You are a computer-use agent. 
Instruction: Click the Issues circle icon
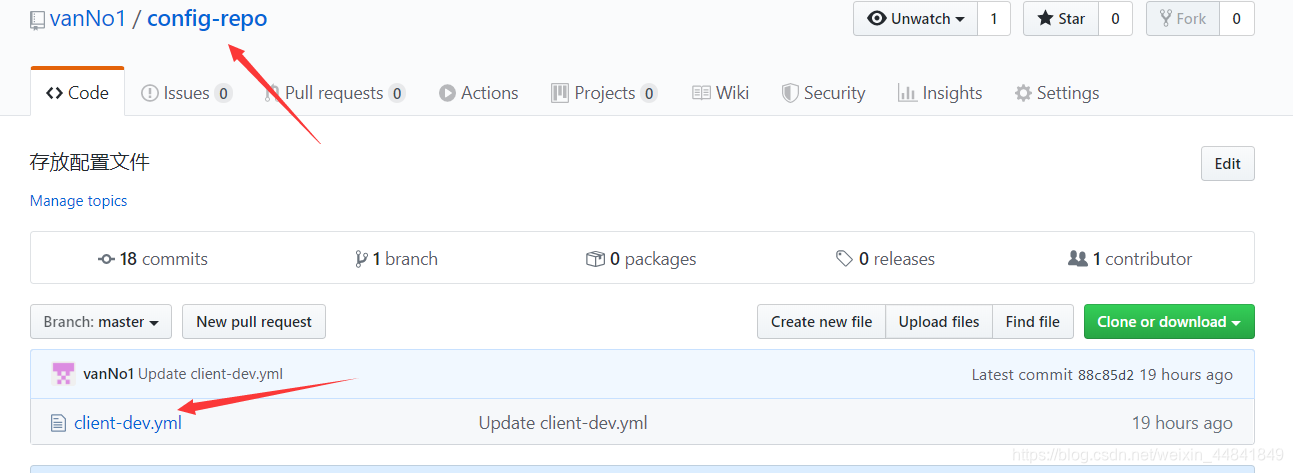[x=150, y=93]
